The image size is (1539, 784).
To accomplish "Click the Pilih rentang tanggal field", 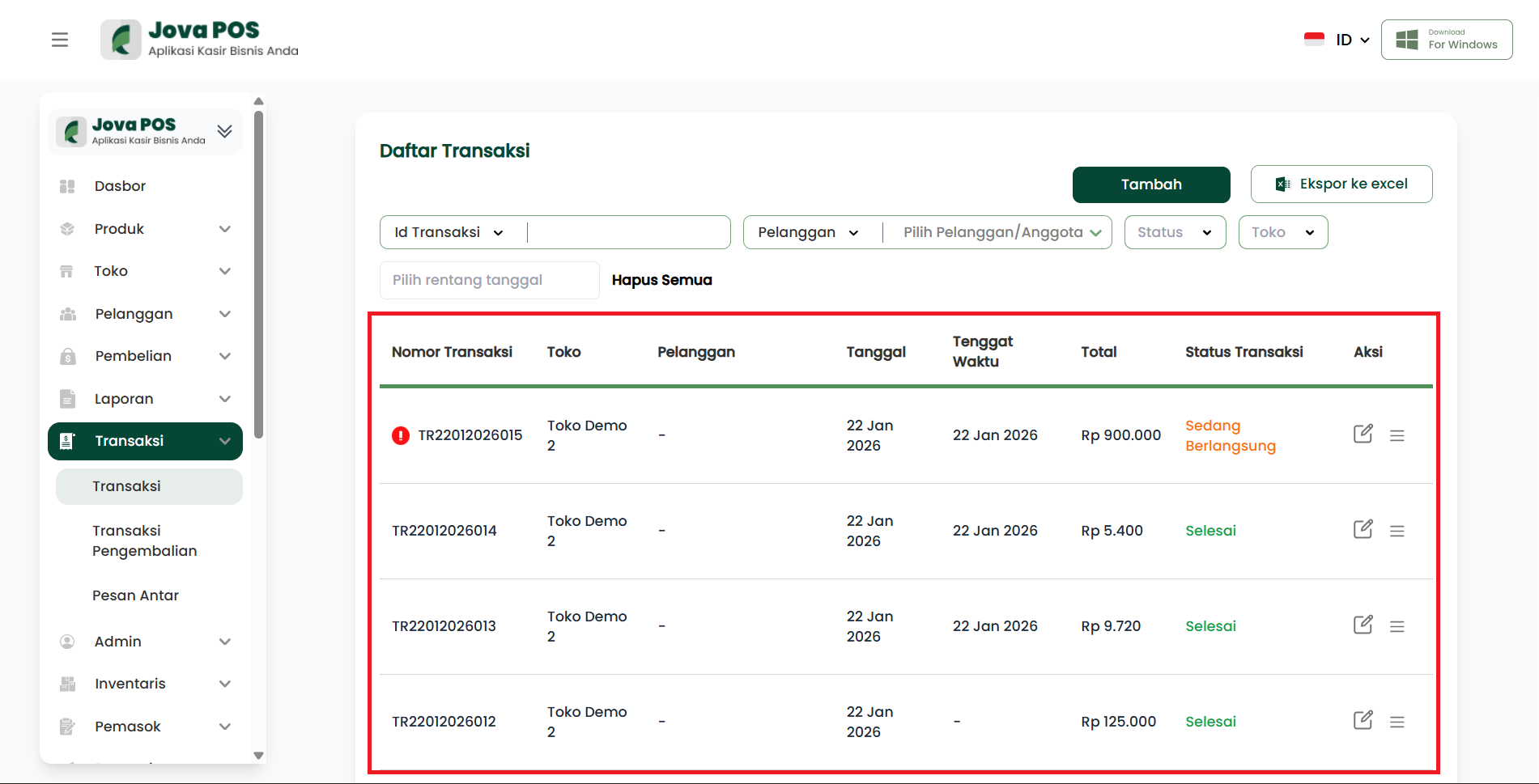I will click(x=489, y=280).
